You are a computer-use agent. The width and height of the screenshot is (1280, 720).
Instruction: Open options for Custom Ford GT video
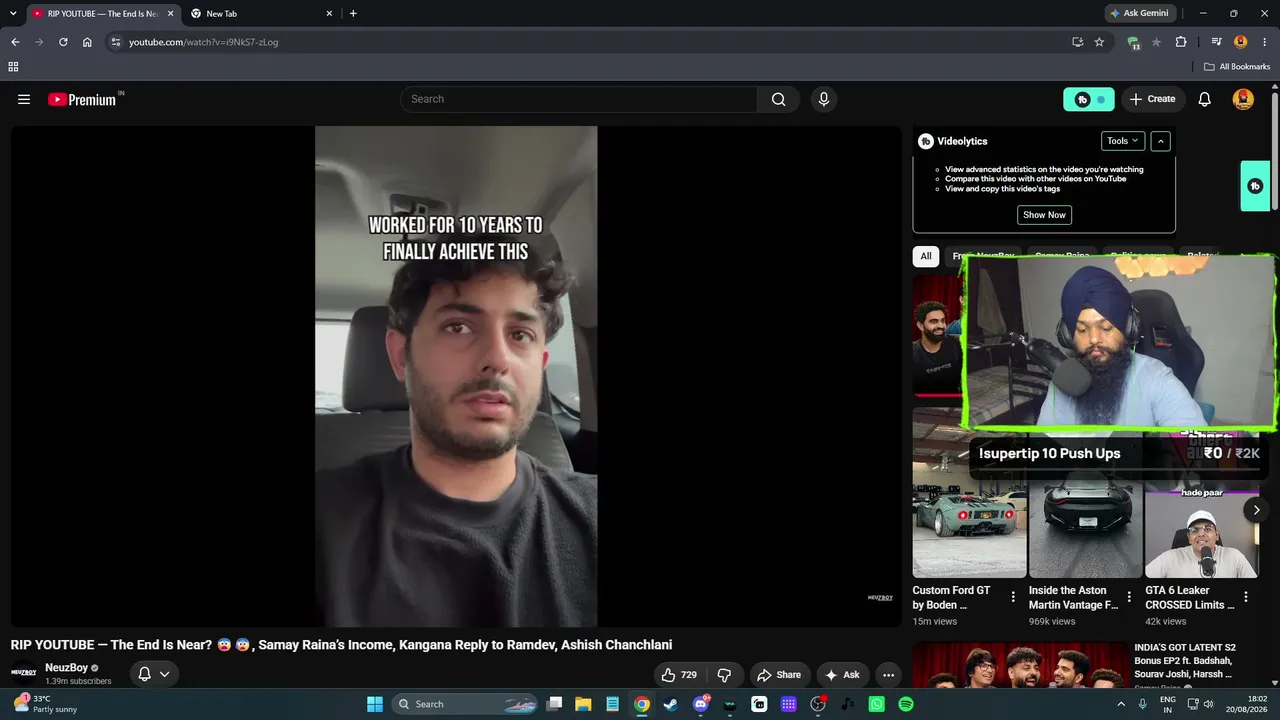(1013, 597)
